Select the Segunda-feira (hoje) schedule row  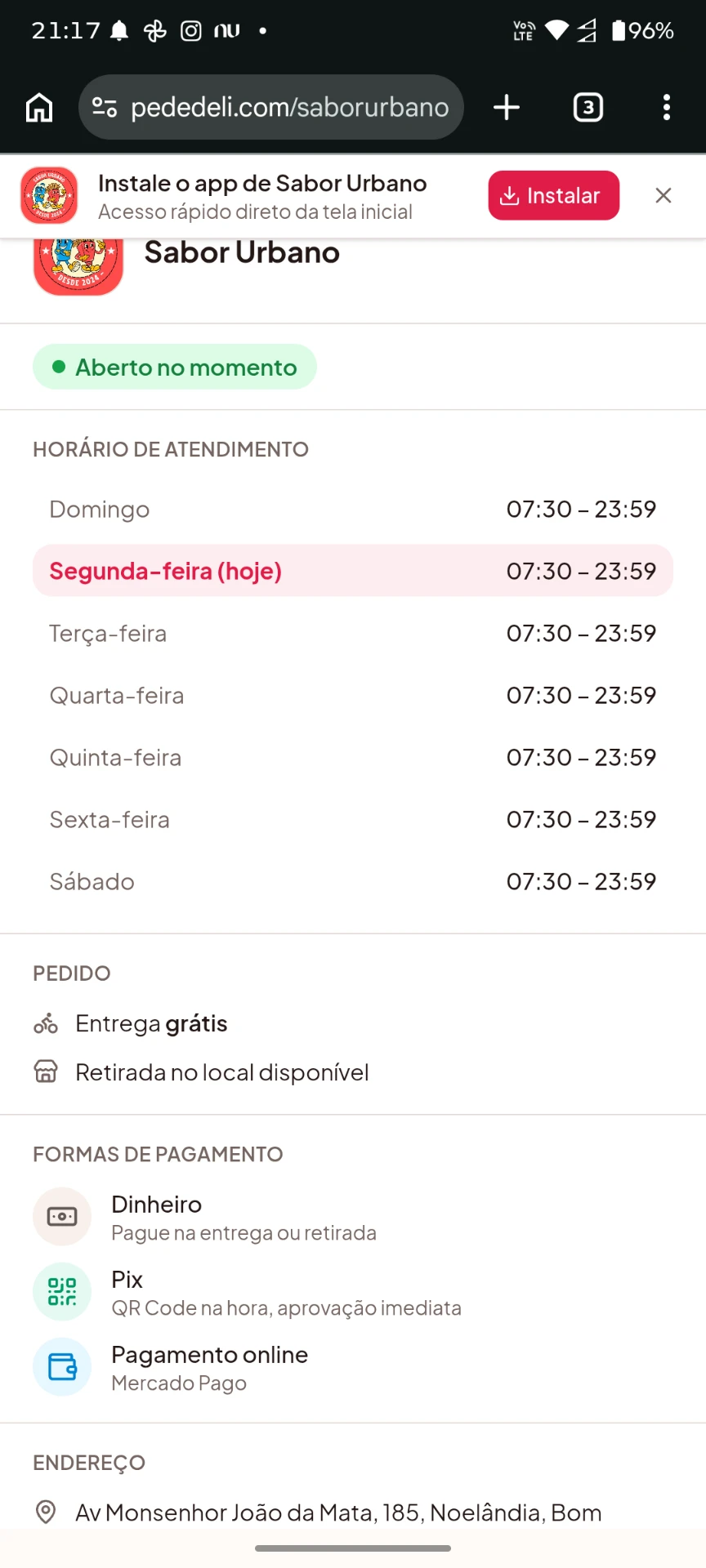click(353, 571)
